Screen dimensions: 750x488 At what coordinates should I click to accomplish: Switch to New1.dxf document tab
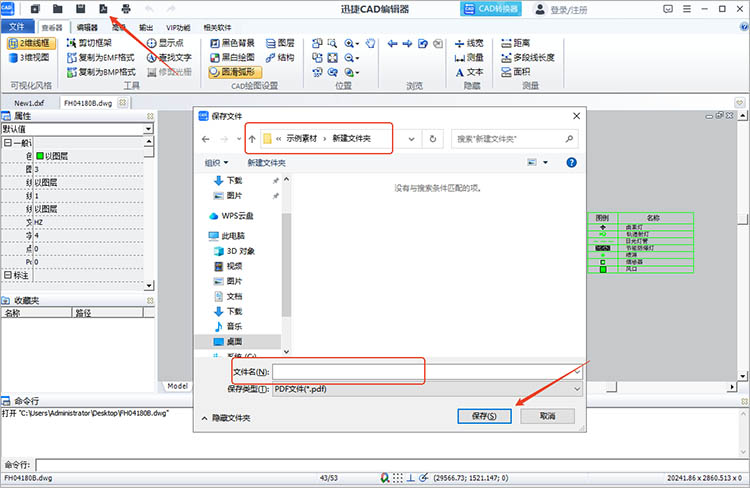pyautogui.click(x=29, y=103)
